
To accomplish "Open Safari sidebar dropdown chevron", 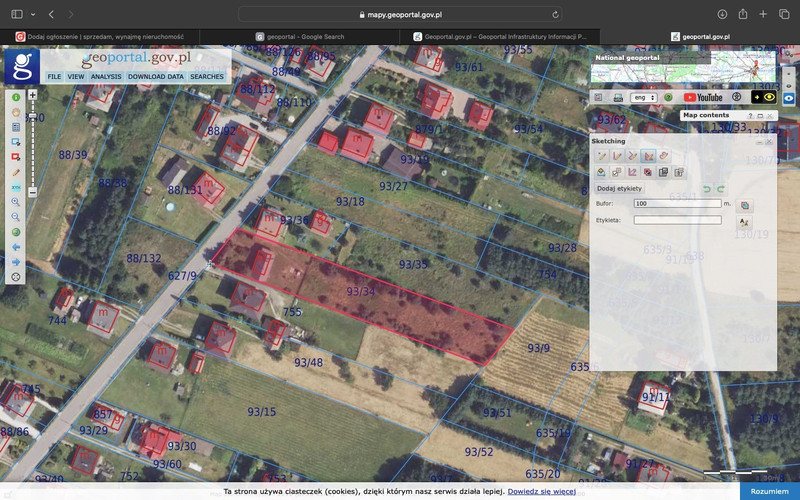I will pyautogui.click(x=32, y=15).
